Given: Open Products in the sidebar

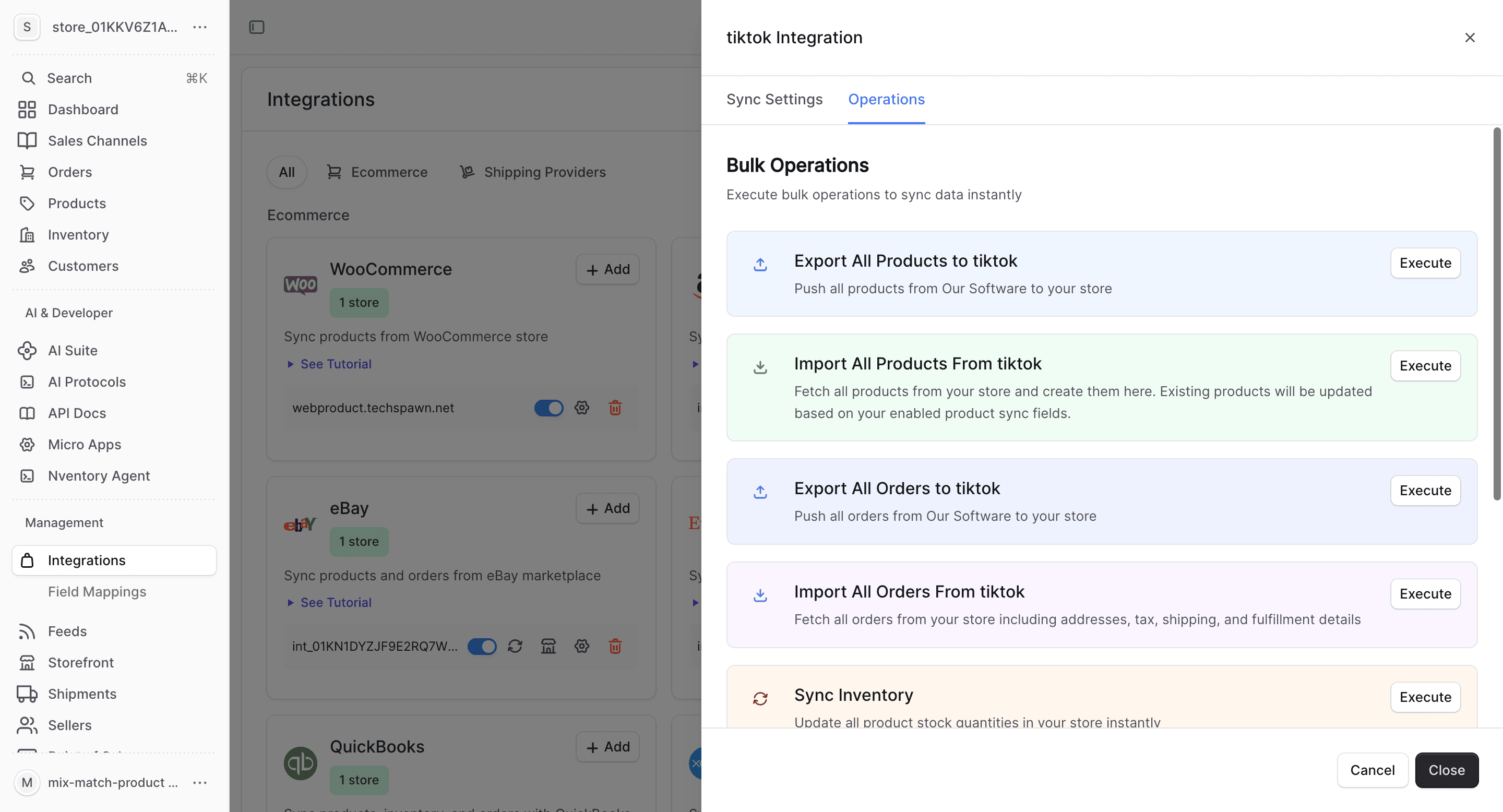Looking at the screenshot, I should point(114,204).
